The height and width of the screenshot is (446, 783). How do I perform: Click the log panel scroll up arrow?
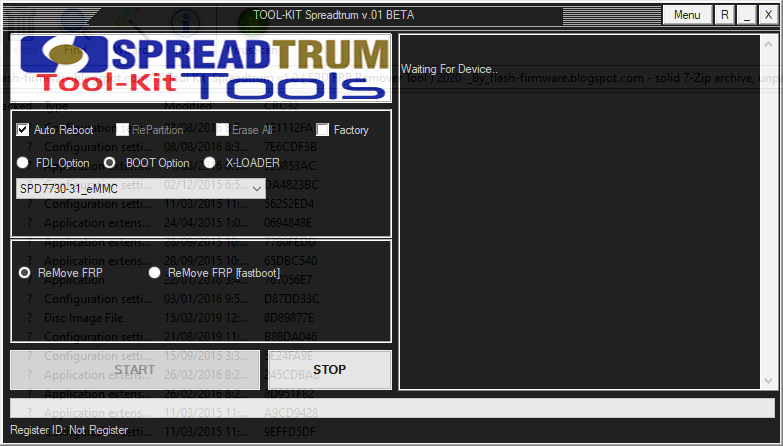point(769,44)
